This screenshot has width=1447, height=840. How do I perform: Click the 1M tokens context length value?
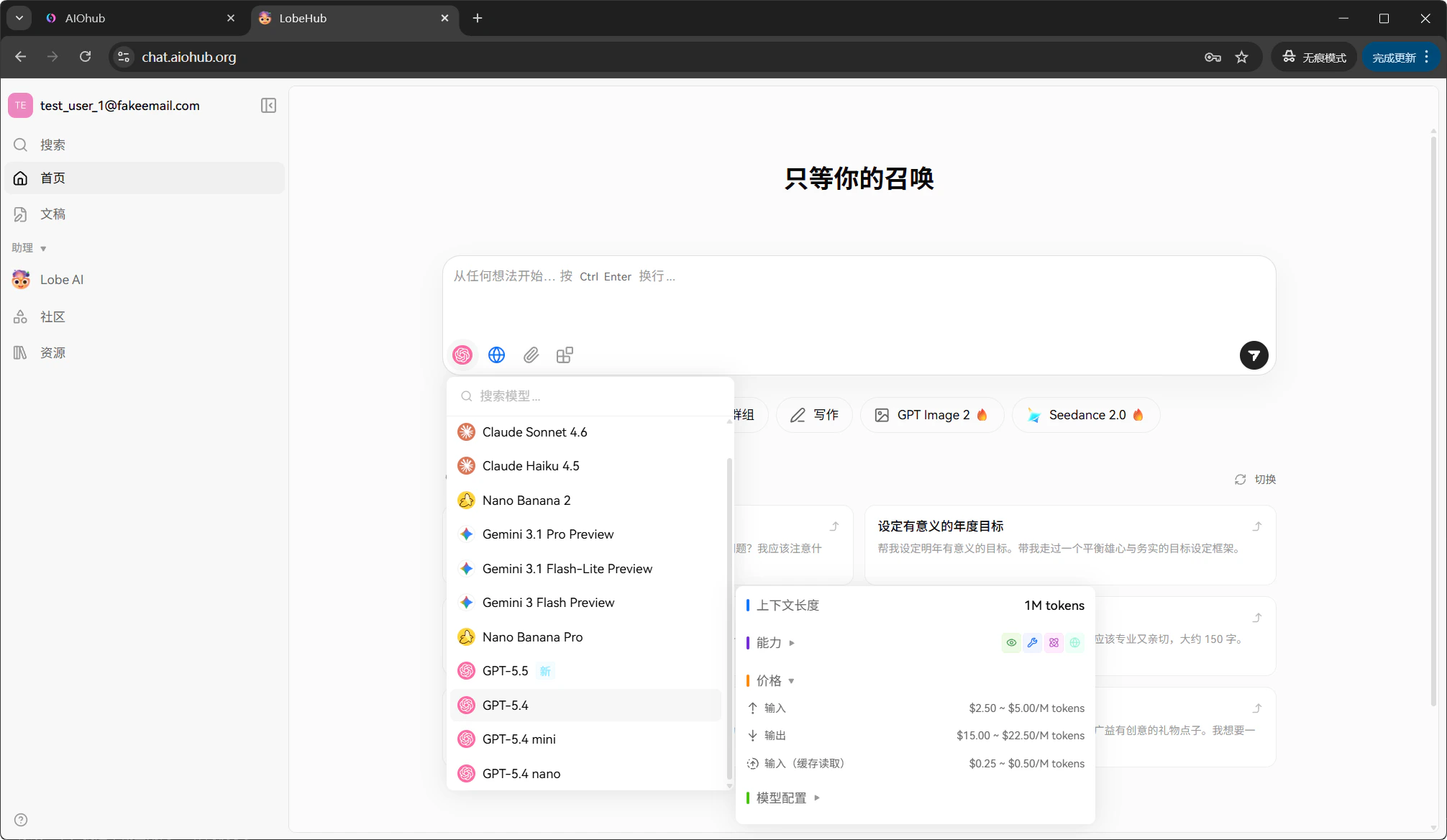[x=1054, y=606]
